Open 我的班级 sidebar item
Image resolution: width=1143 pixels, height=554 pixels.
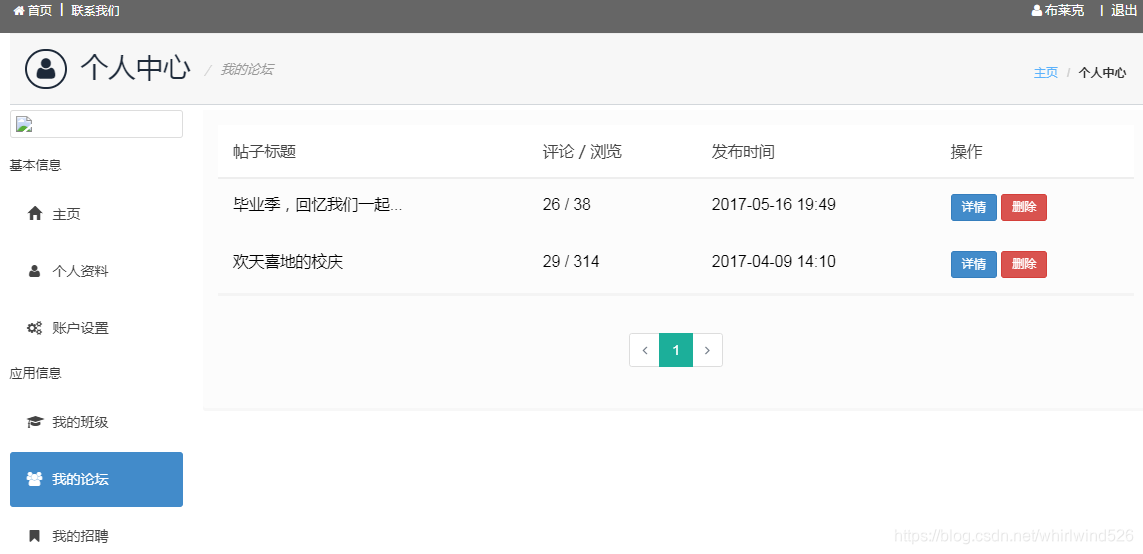pos(96,422)
